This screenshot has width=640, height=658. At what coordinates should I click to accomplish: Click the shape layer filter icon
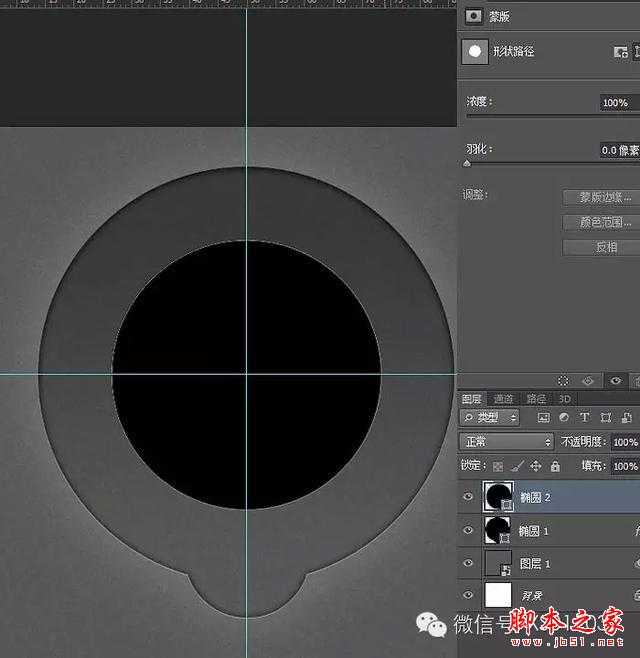pos(604,417)
